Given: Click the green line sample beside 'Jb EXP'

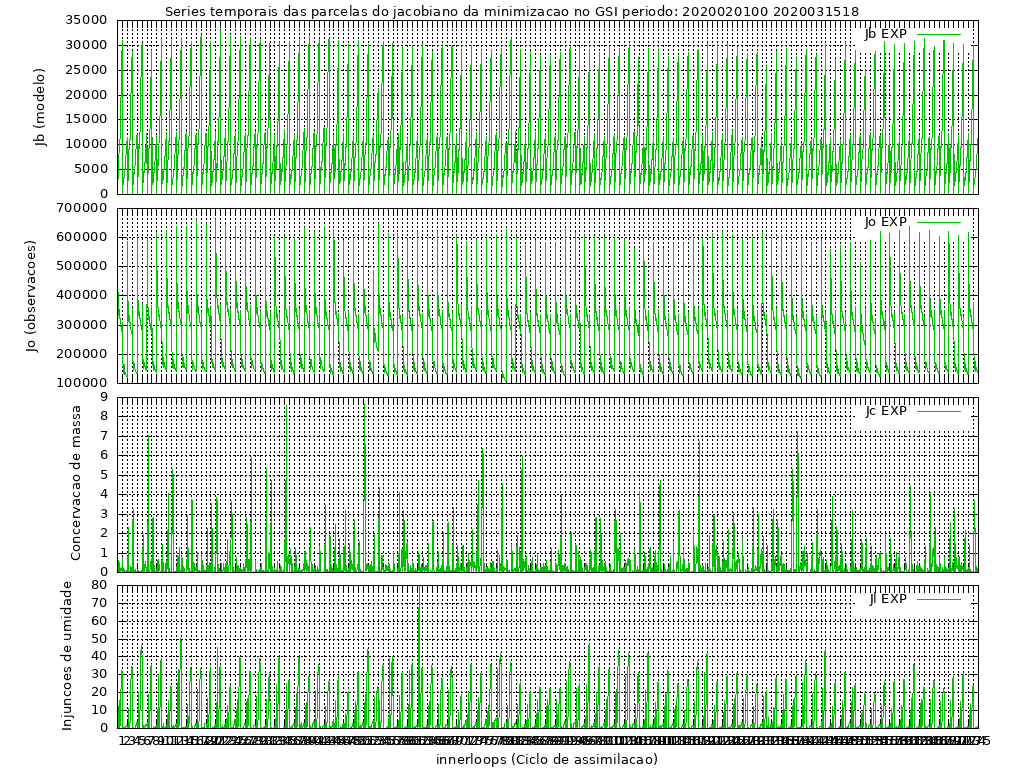Looking at the screenshot, I should (939, 34).
